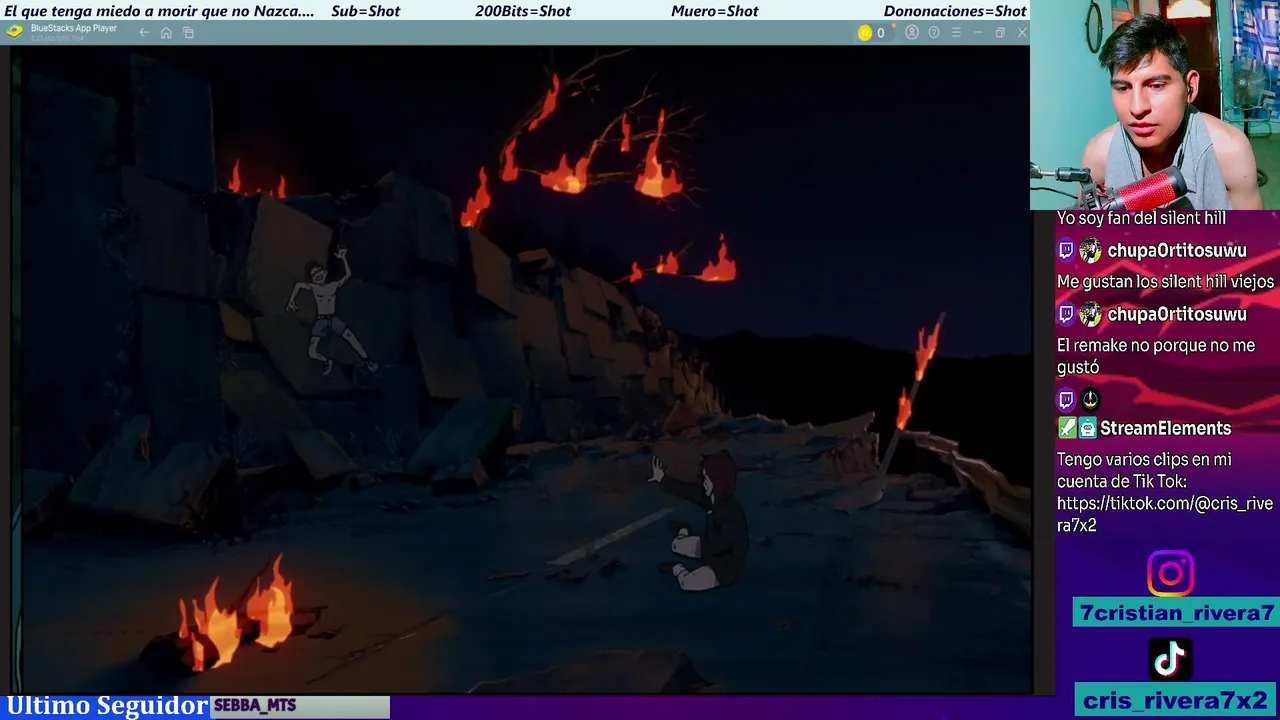Screen dimensions: 1280x720
Task: Click the streamer webcam feed
Action: click(1155, 104)
